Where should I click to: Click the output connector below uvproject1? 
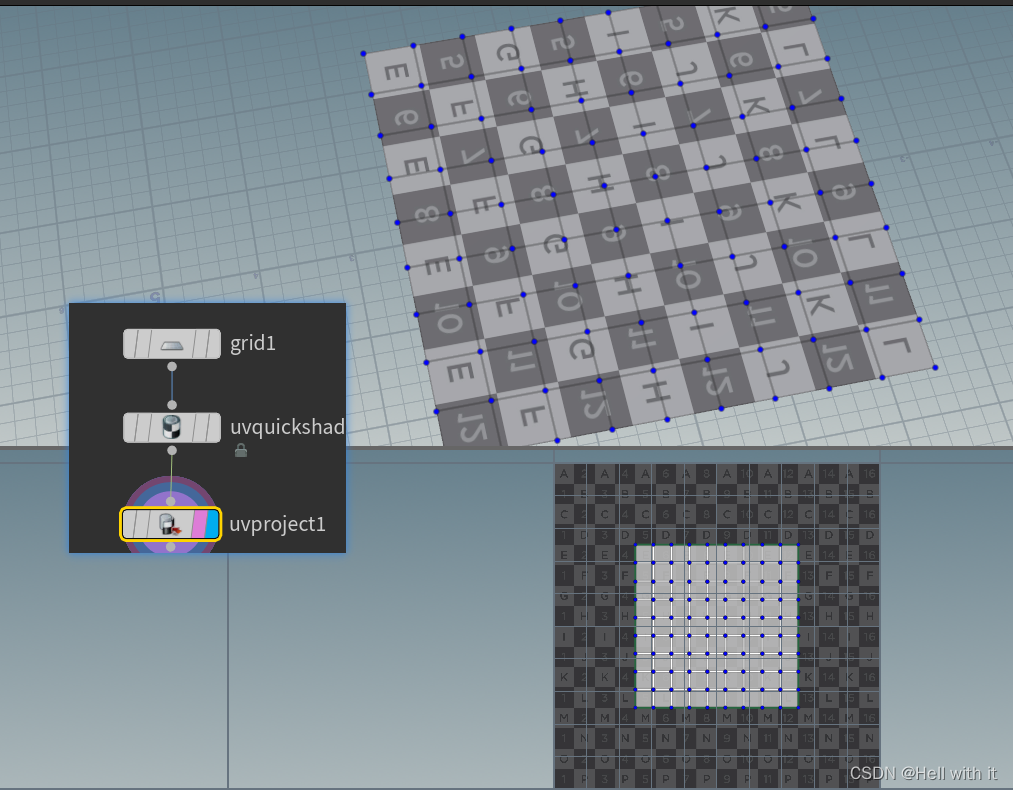173,546
